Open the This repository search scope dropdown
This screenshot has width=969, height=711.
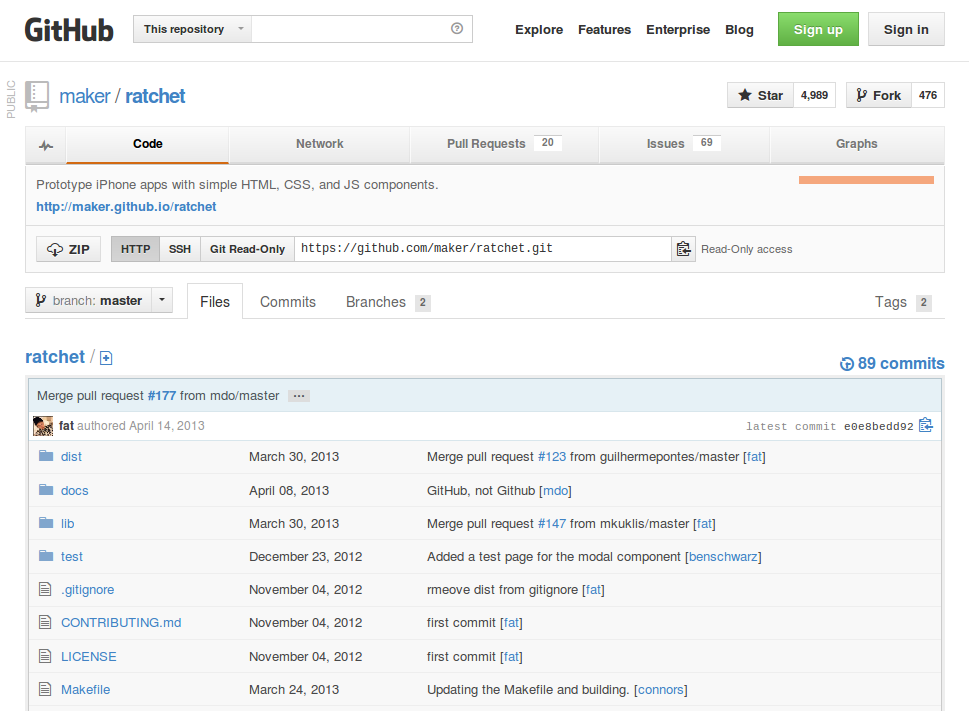tap(191, 29)
